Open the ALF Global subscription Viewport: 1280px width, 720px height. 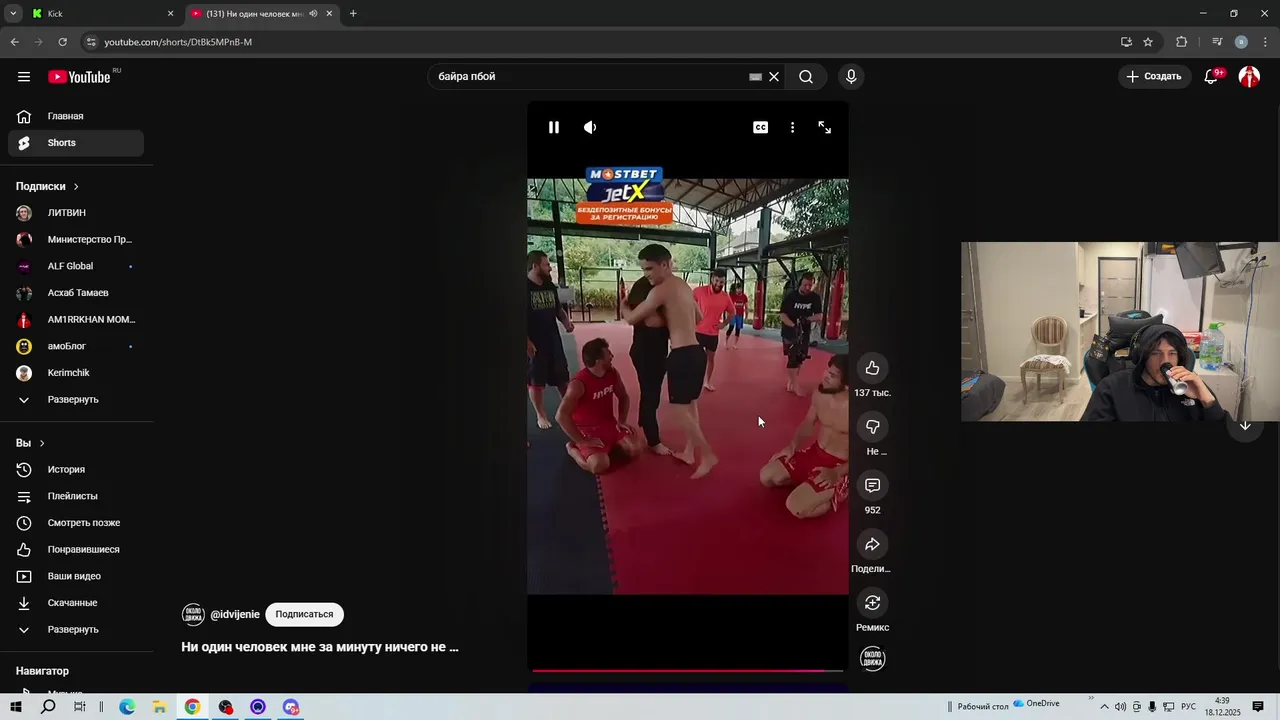(76, 266)
